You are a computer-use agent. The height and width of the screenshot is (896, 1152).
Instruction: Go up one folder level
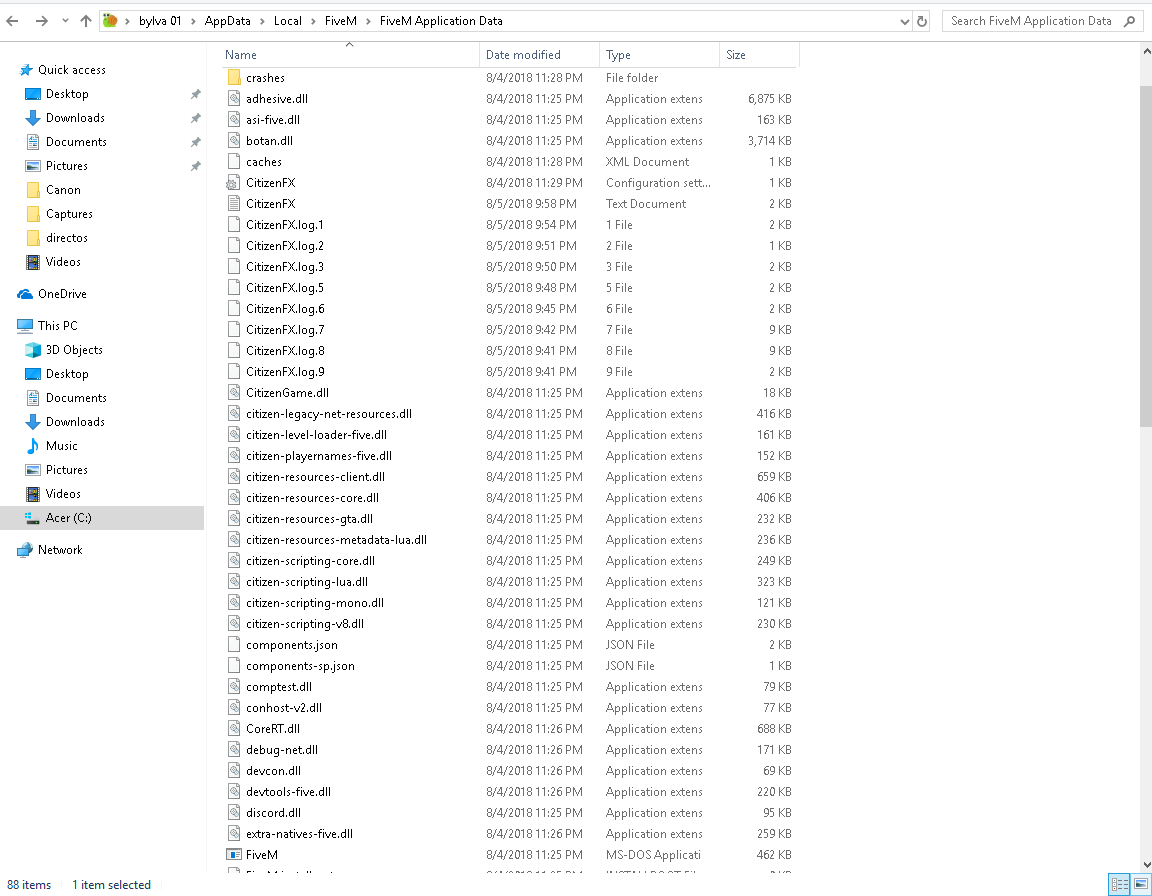86,21
